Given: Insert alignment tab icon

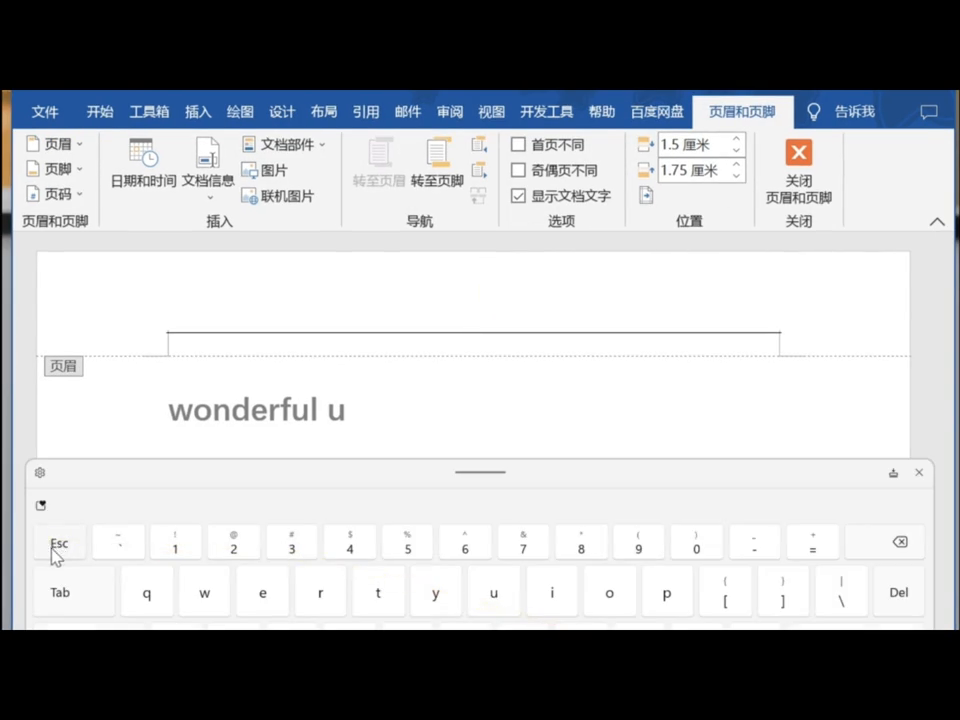Looking at the screenshot, I should (x=646, y=195).
